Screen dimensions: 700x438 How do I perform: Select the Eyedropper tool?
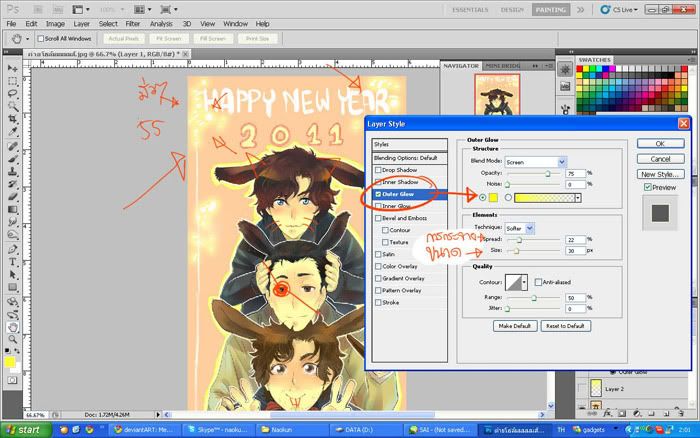click(11, 131)
